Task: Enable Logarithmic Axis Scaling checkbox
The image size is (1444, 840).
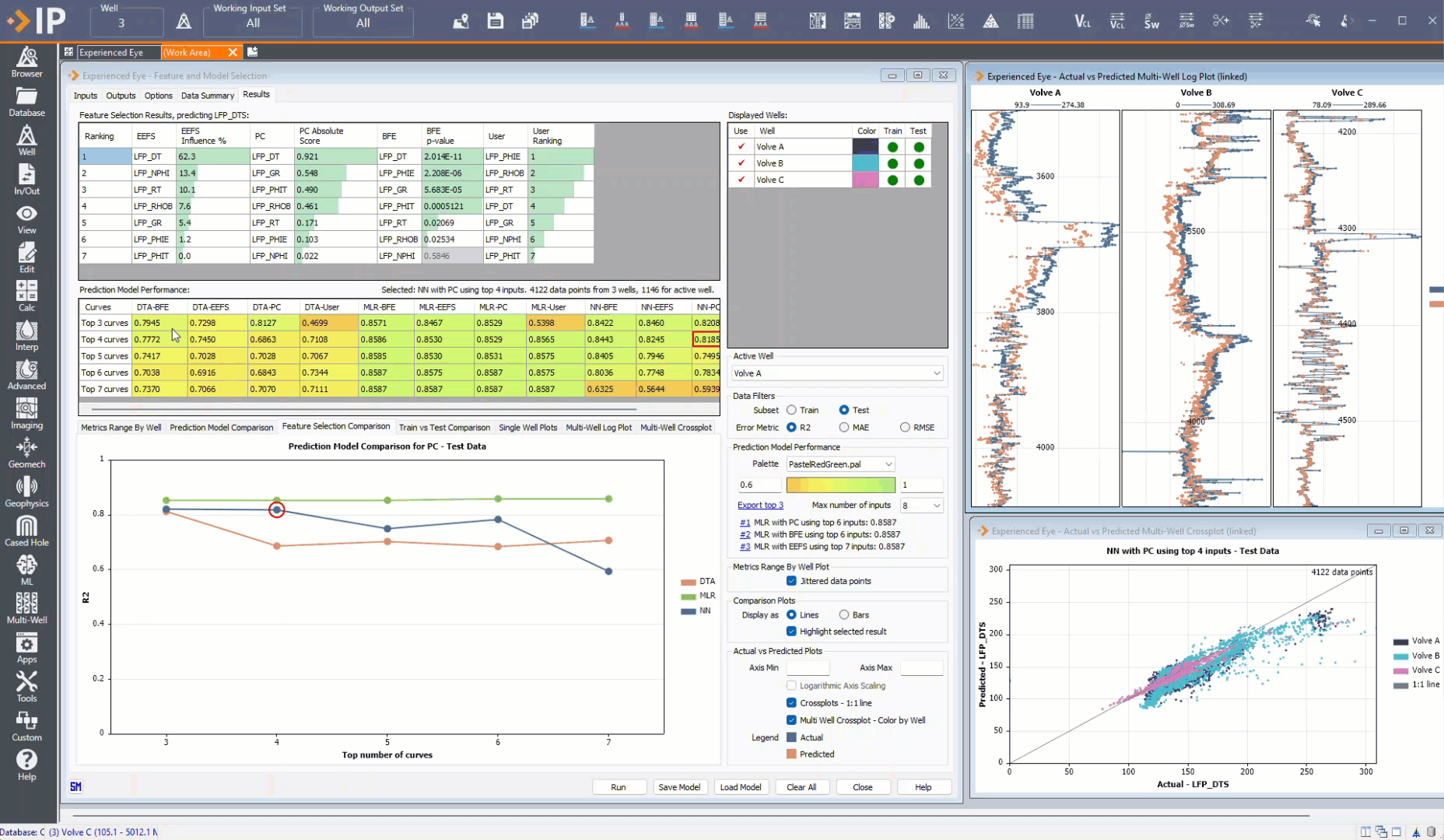Action: (791, 686)
